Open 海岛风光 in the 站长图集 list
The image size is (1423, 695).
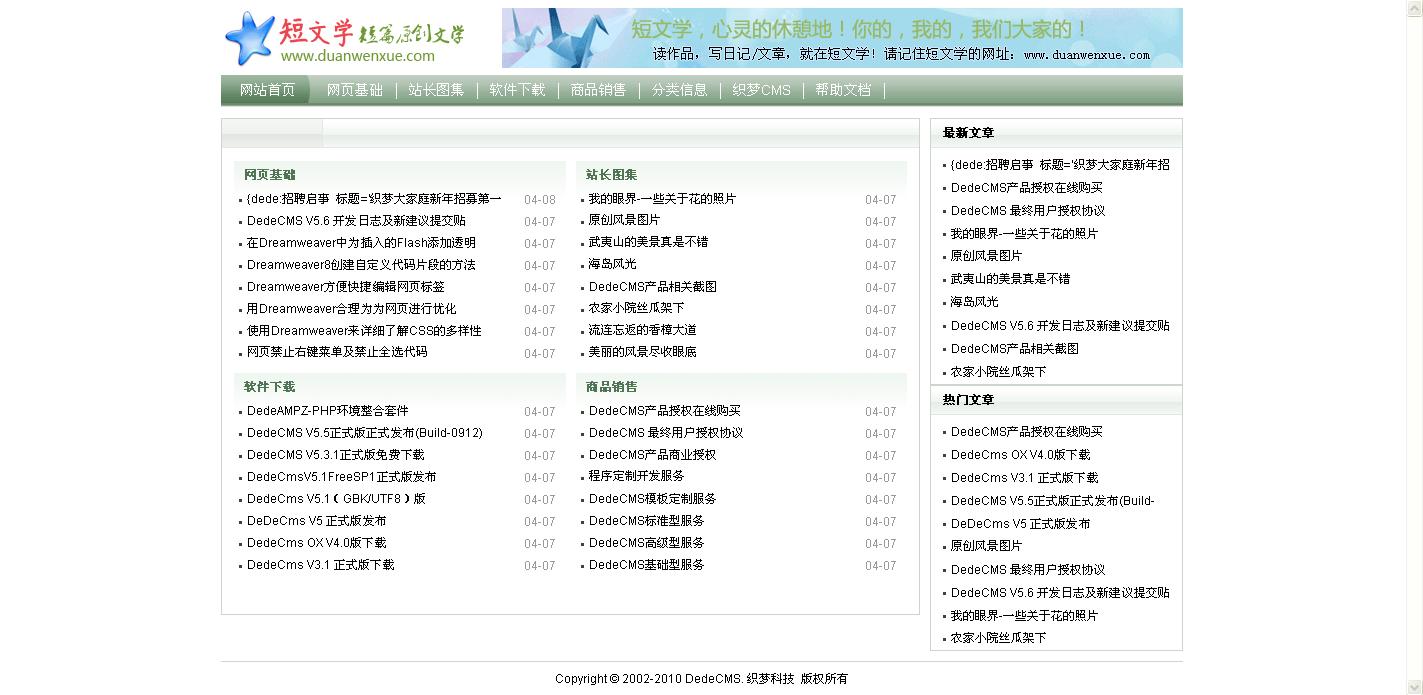point(612,264)
